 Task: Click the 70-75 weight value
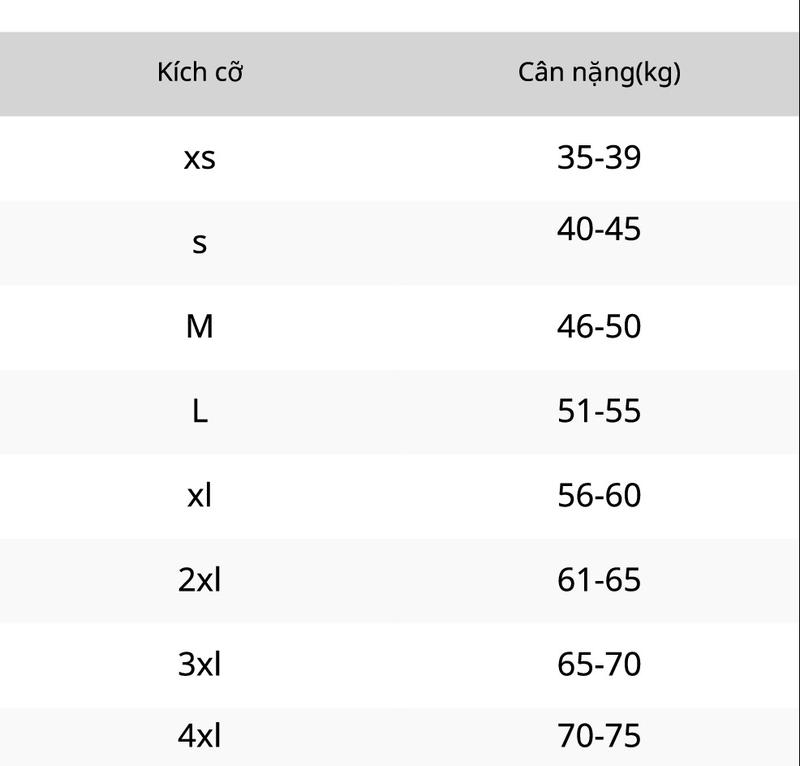point(599,736)
